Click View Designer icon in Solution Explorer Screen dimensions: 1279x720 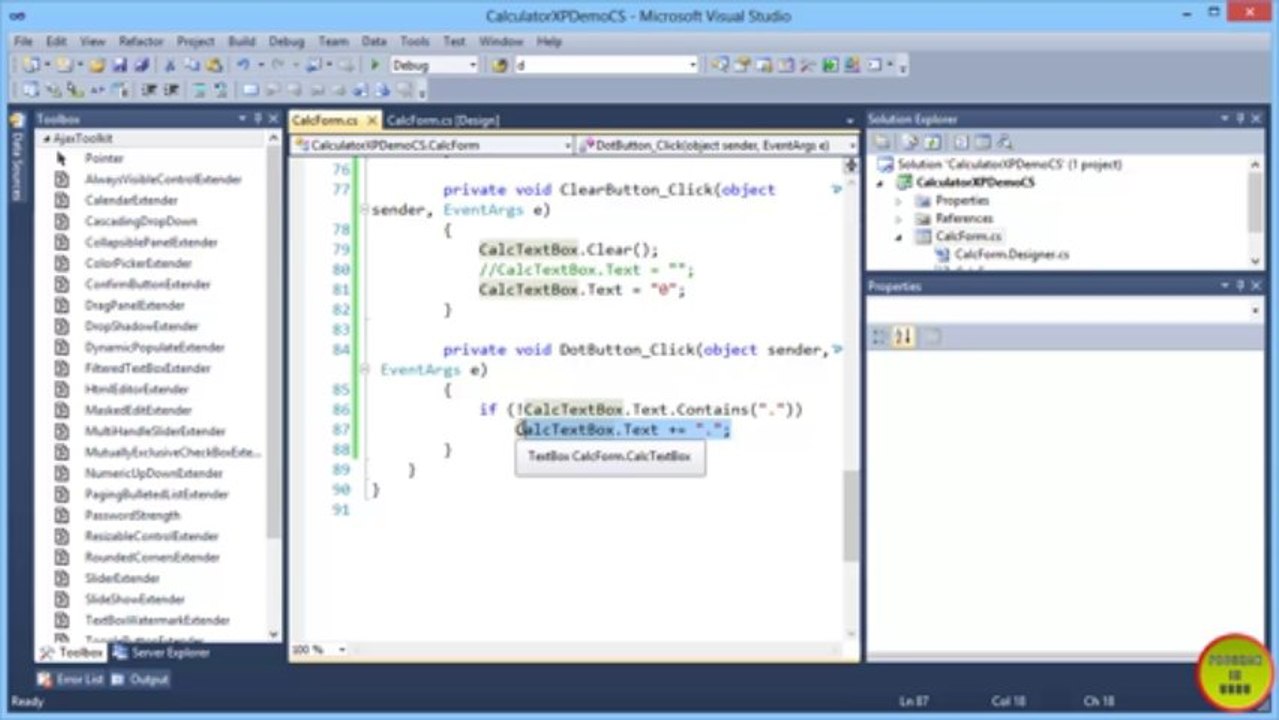click(x=982, y=143)
